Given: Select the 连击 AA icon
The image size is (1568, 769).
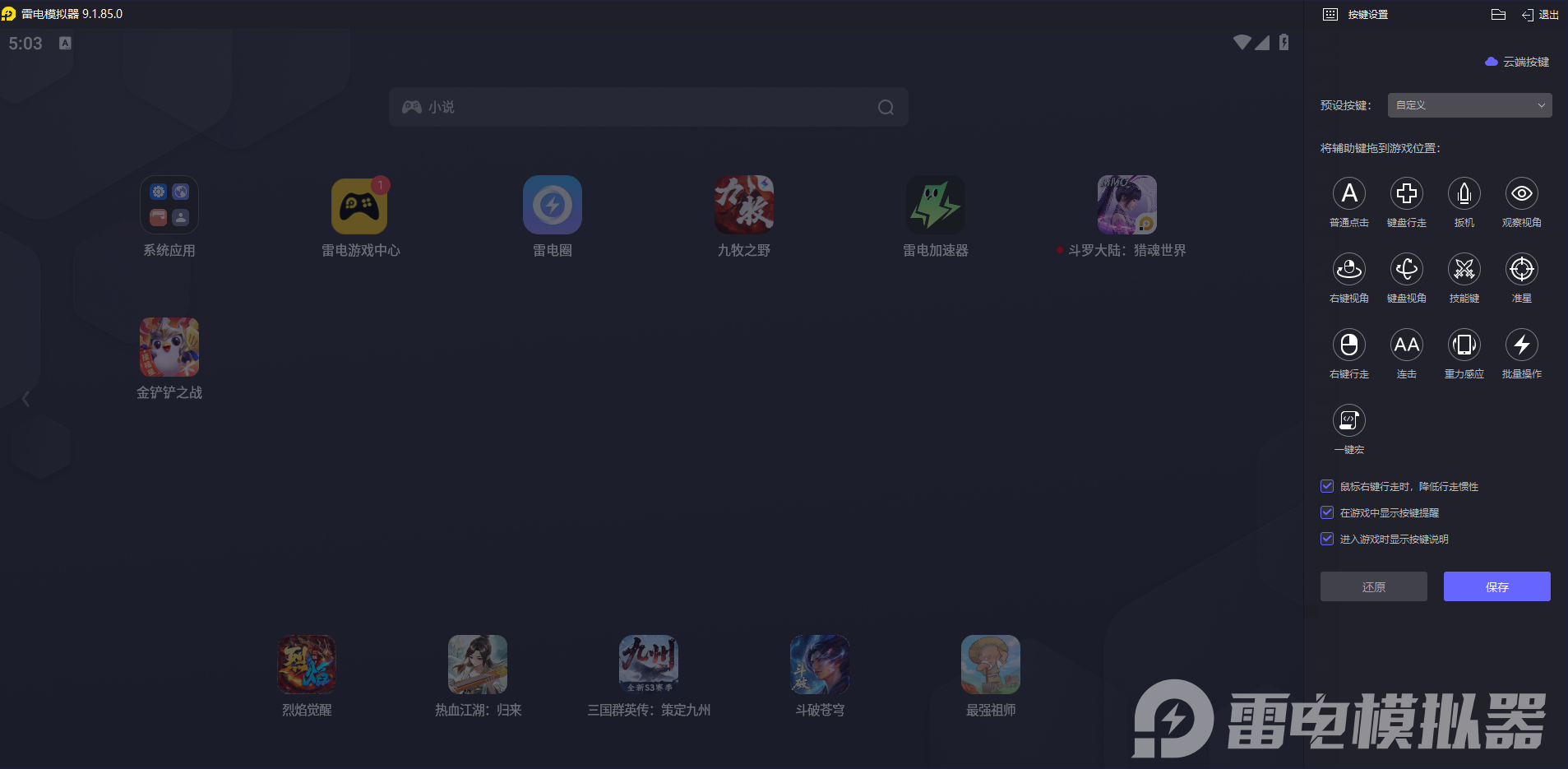Looking at the screenshot, I should (1406, 345).
